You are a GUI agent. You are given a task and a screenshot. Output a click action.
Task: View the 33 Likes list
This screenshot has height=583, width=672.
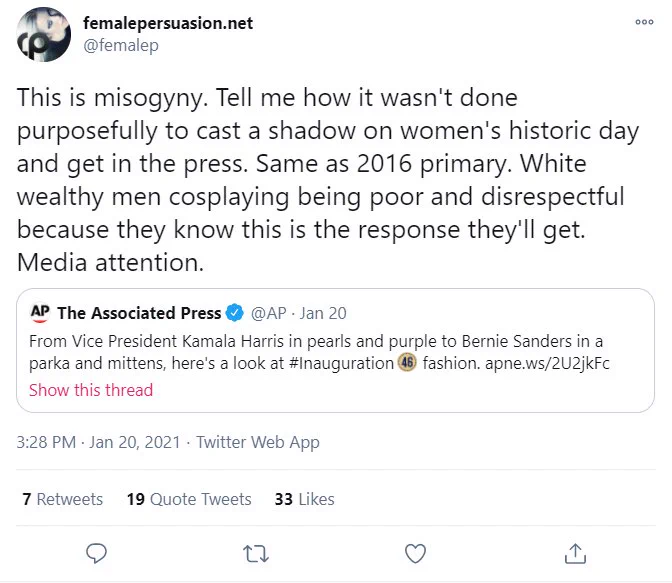(x=304, y=499)
